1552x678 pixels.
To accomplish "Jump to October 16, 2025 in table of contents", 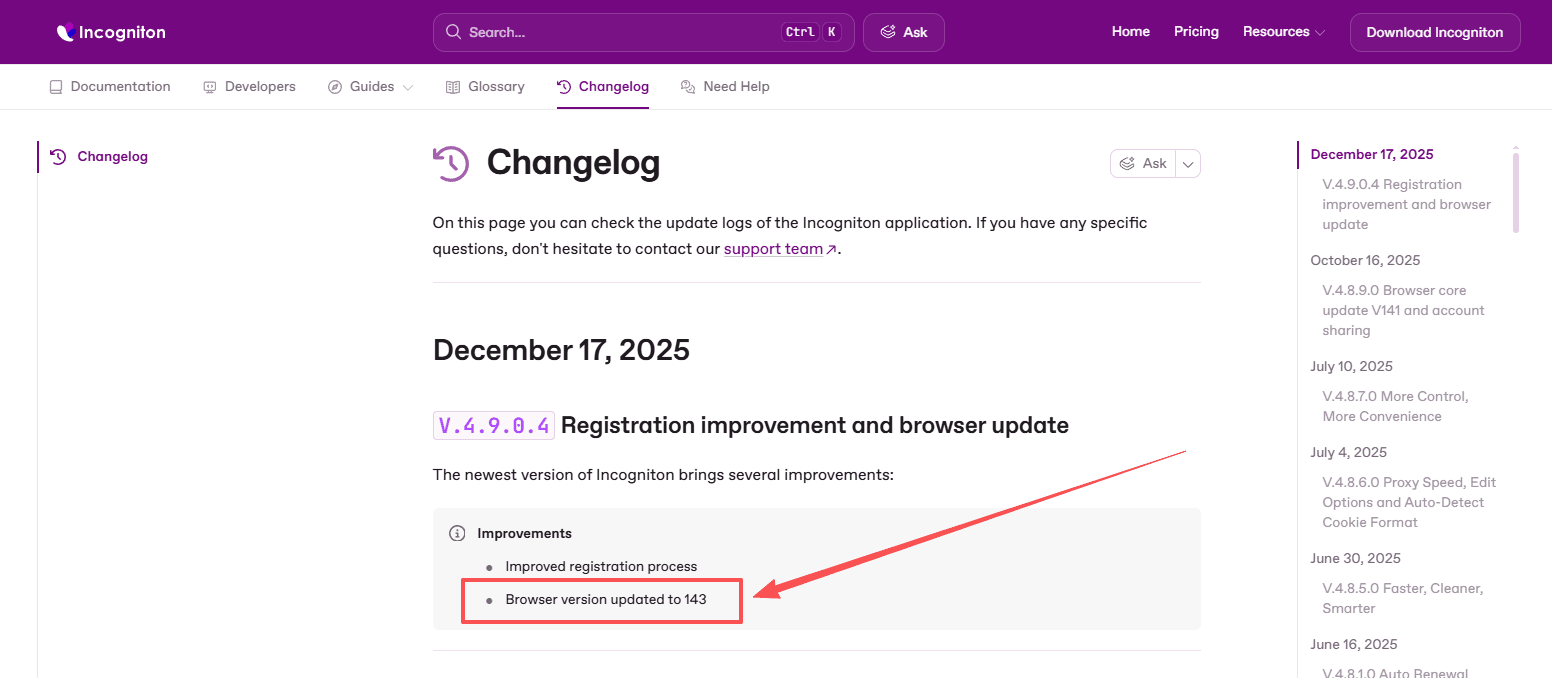I will 1365,260.
